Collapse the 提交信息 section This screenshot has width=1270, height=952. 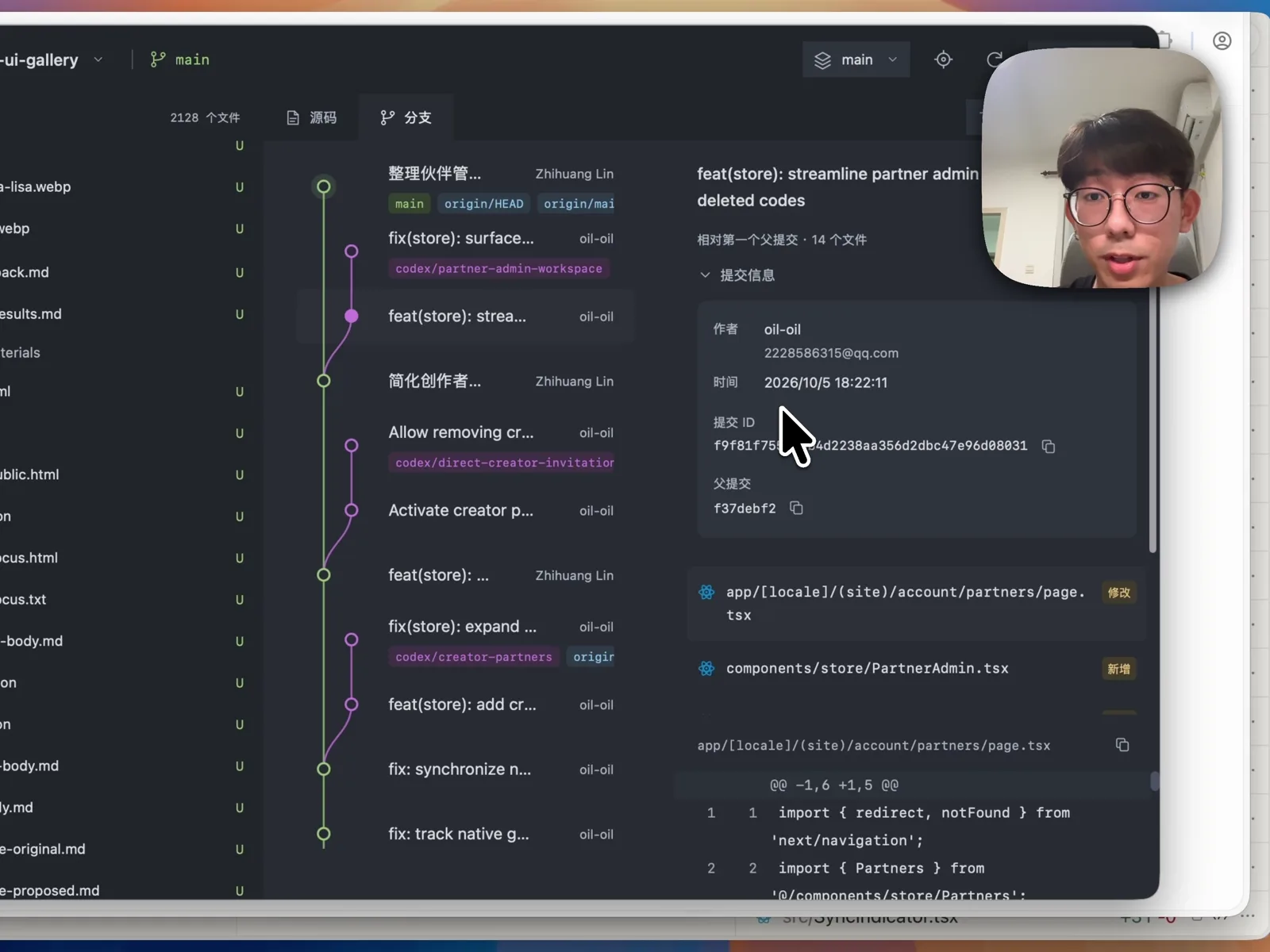point(737,275)
